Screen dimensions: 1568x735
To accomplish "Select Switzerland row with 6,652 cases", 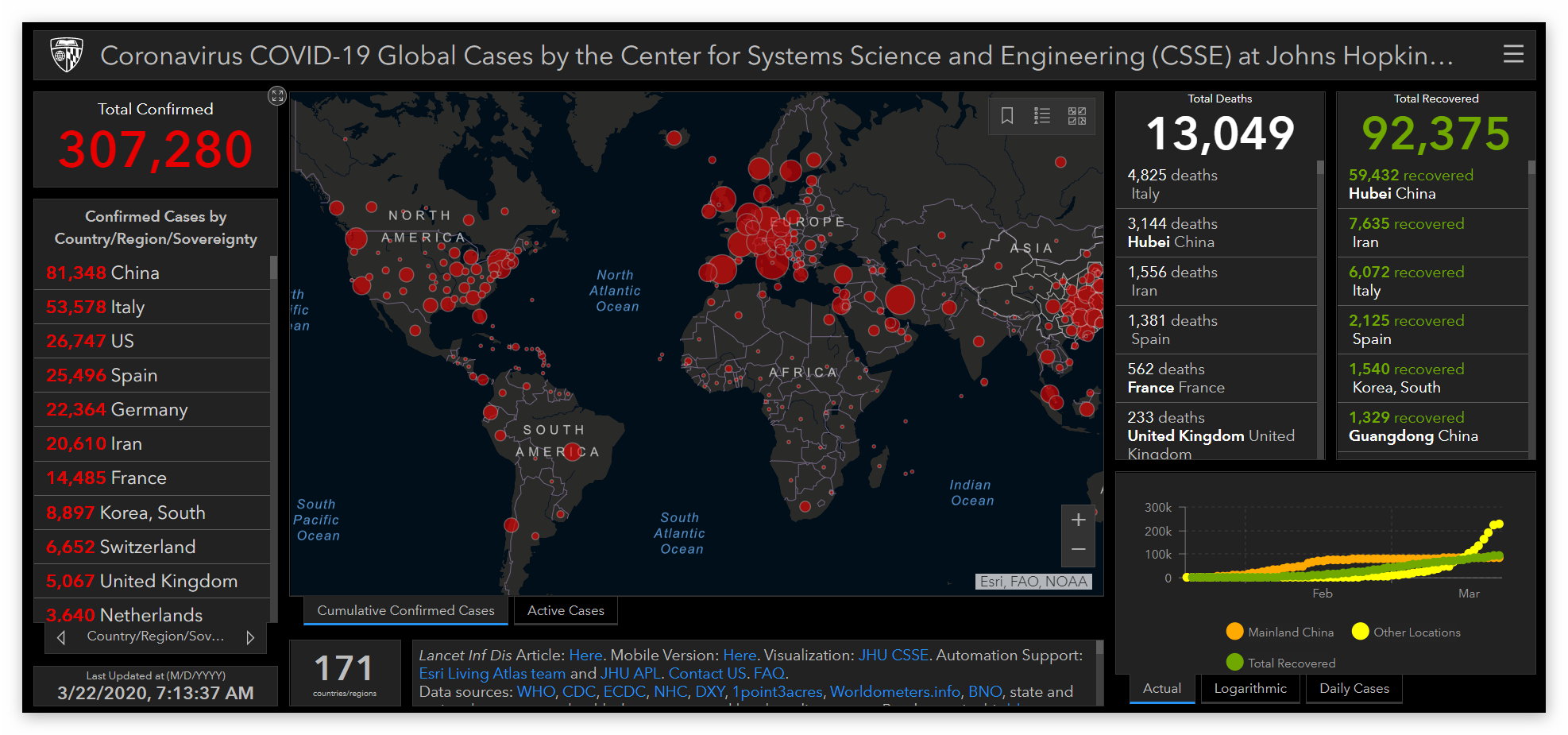I will (x=153, y=547).
